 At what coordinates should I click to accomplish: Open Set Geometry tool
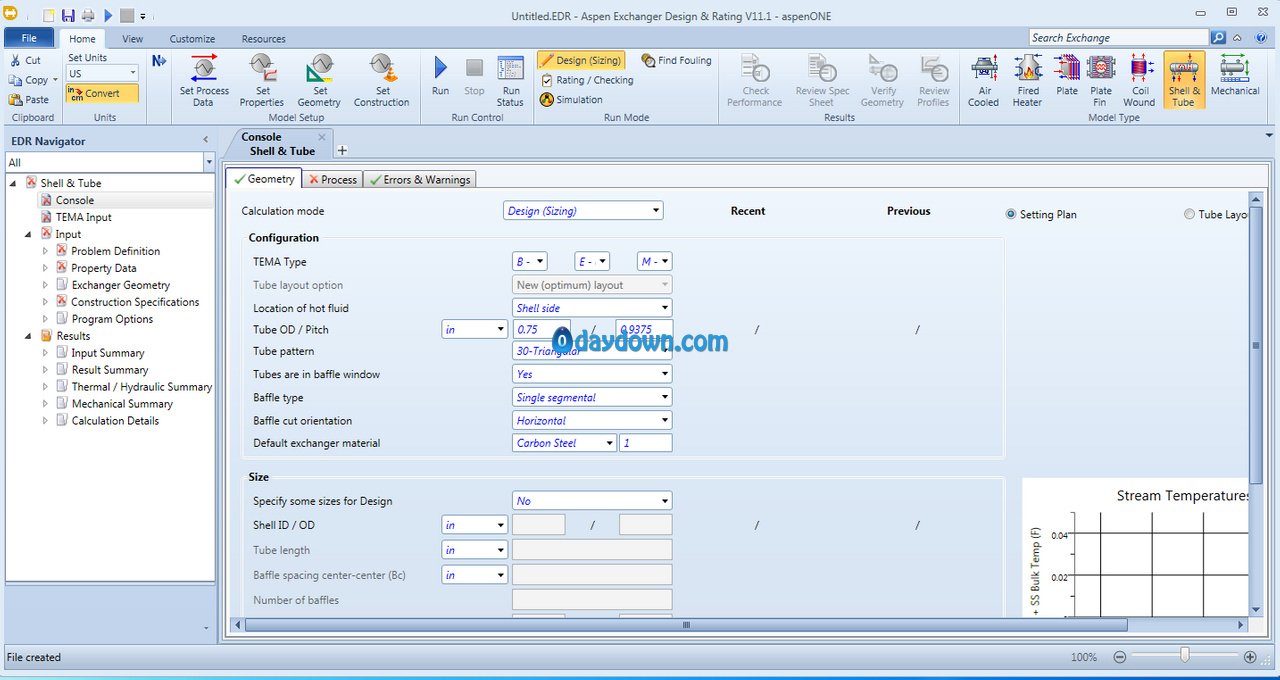click(x=319, y=80)
